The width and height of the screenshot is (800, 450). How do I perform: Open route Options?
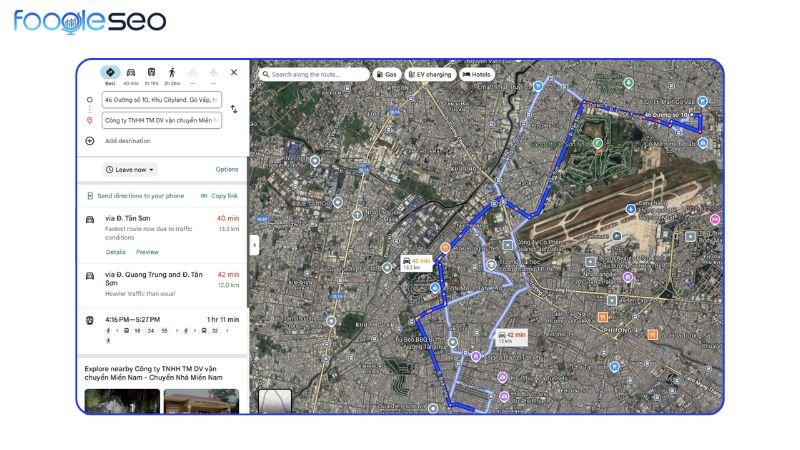pyautogui.click(x=227, y=170)
